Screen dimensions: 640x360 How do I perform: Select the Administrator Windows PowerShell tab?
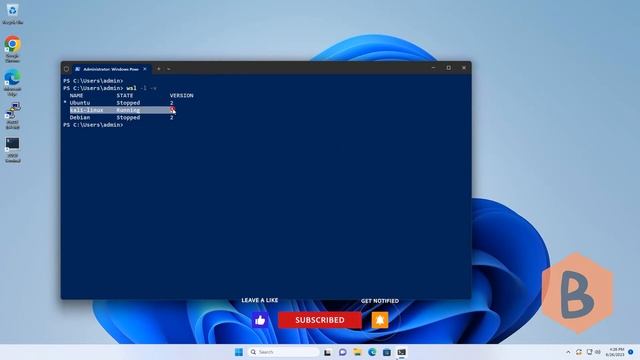(111, 69)
